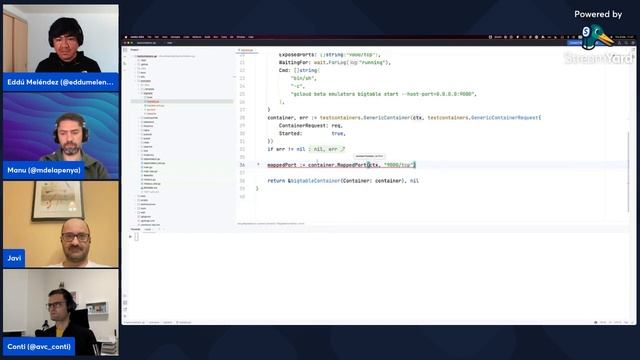The height and width of the screenshot is (360, 640).
Task: Open the Refactor menu
Action: (x=197, y=37)
